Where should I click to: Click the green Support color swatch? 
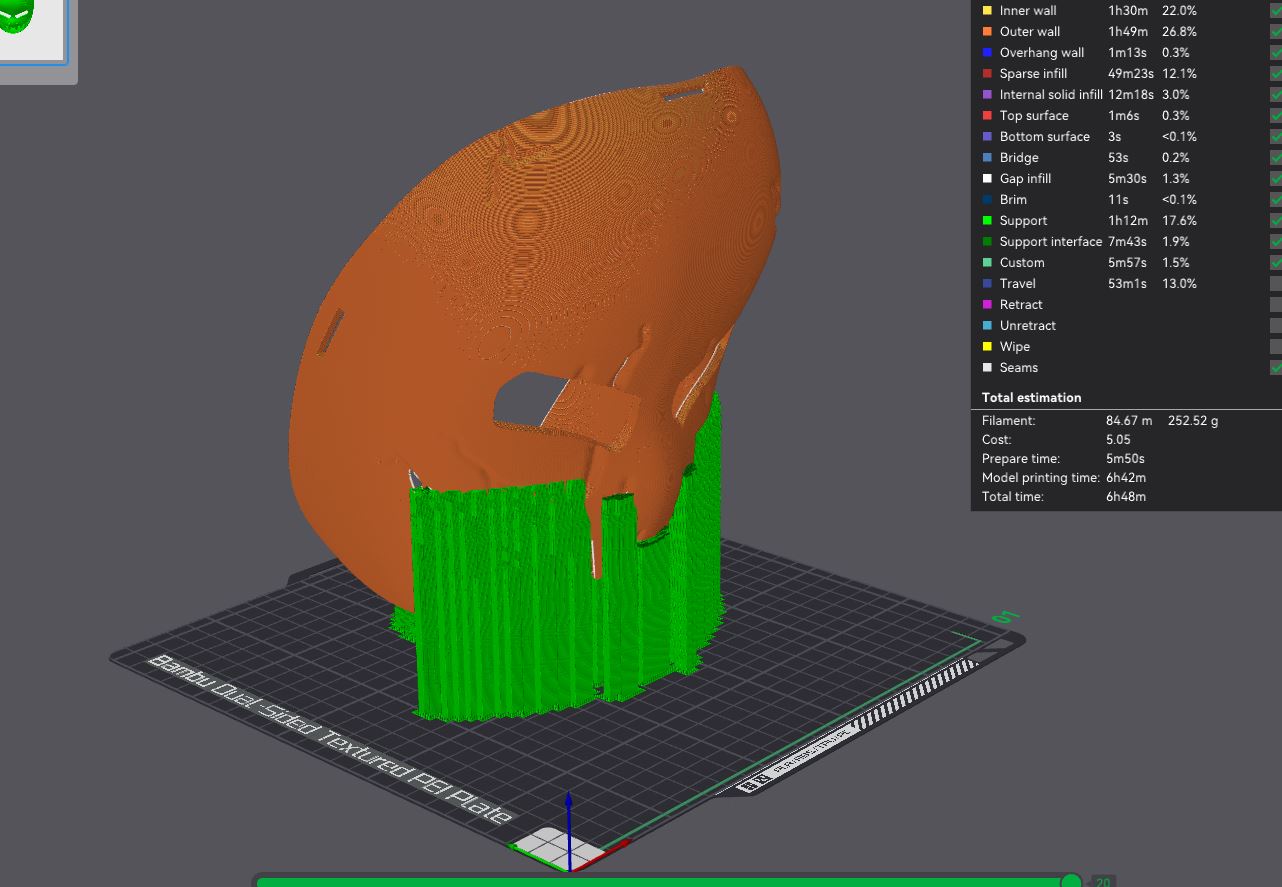(x=988, y=221)
